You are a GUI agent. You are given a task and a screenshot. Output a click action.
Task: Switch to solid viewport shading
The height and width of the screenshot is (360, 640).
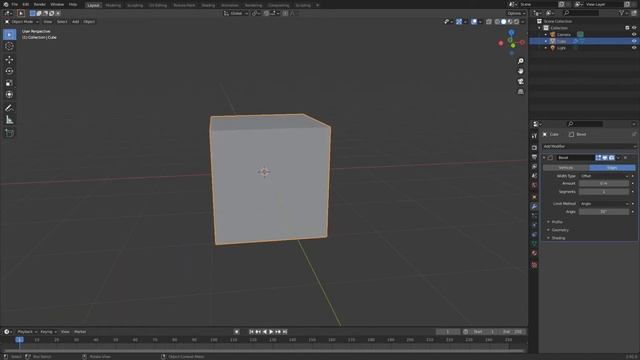tap(503, 22)
